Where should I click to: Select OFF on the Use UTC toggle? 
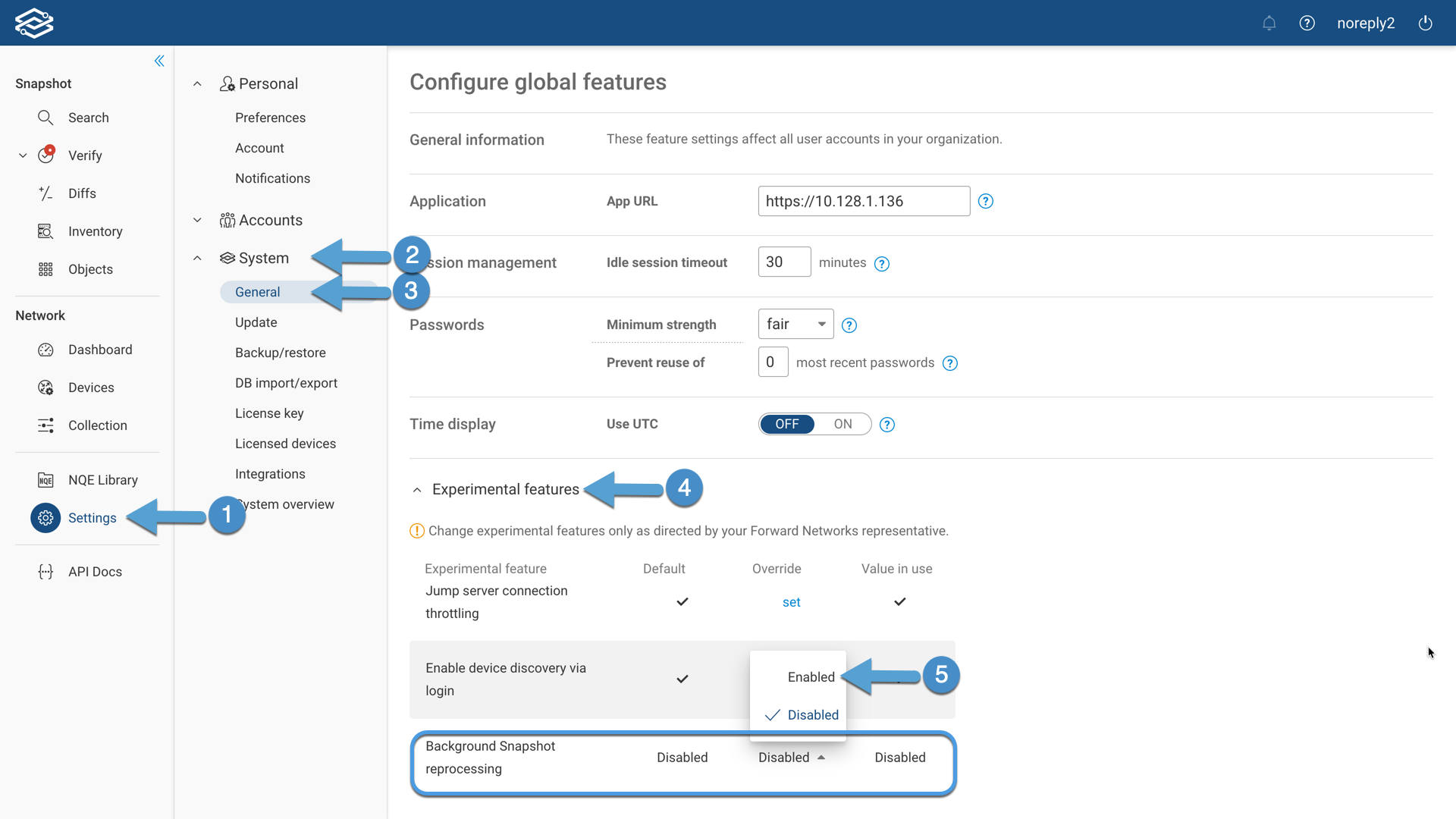[787, 425]
